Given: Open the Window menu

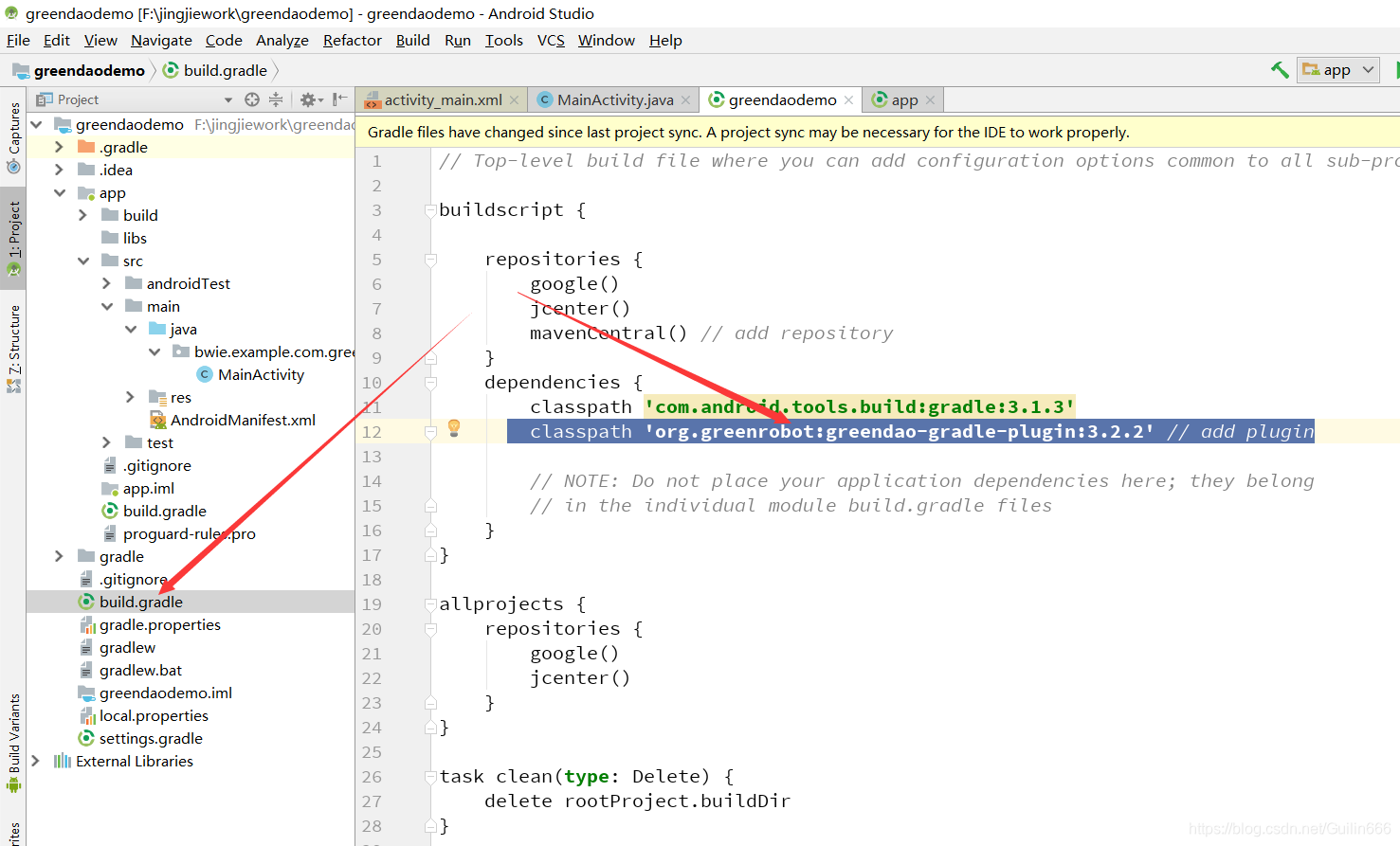Looking at the screenshot, I should coord(607,40).
